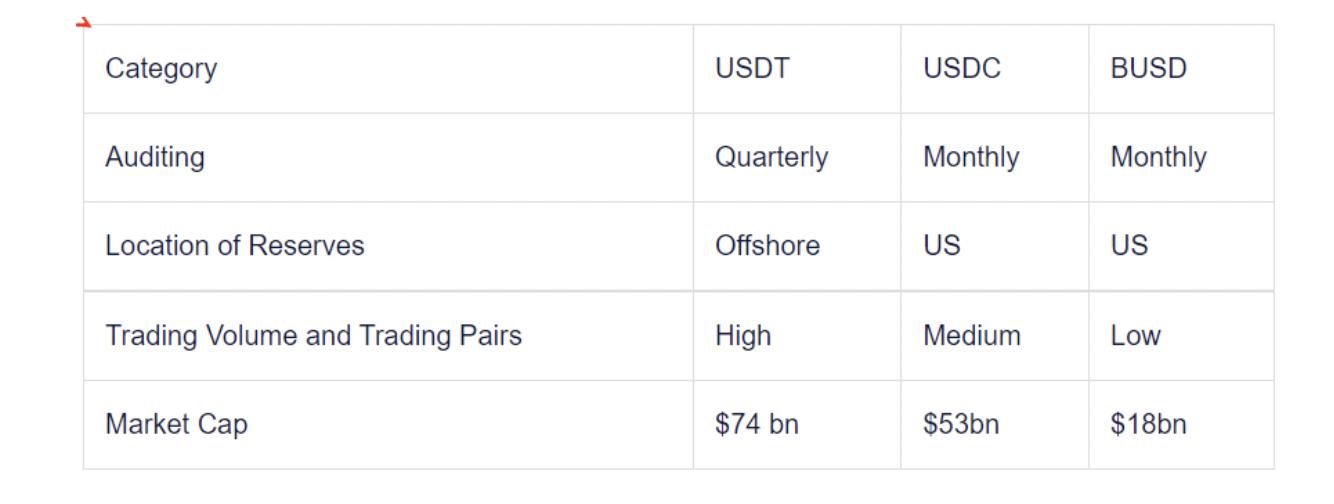Click the High trading volume cell
Image resolution: width=1334 pixels, height=504 pixels.
(x=743, y=336)
